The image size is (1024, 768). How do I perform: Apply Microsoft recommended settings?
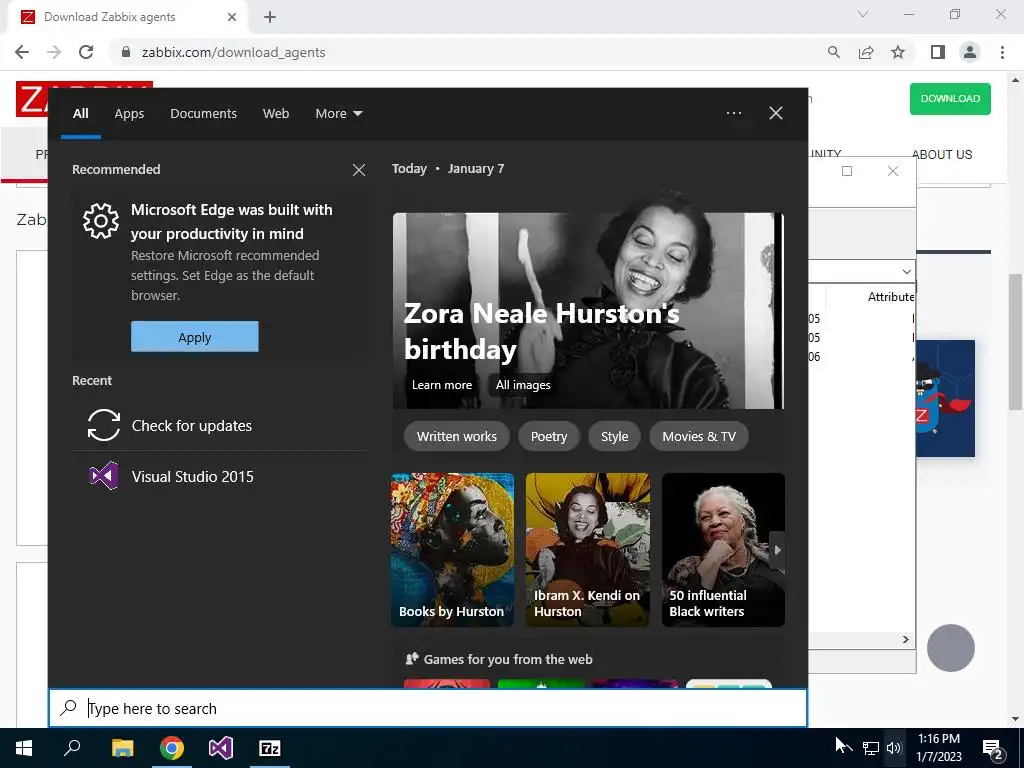(195, 337)
